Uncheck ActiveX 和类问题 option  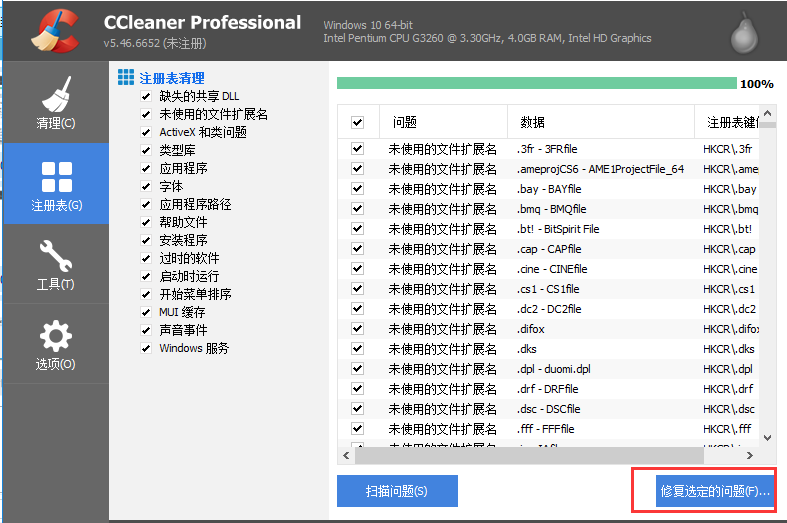146,133
